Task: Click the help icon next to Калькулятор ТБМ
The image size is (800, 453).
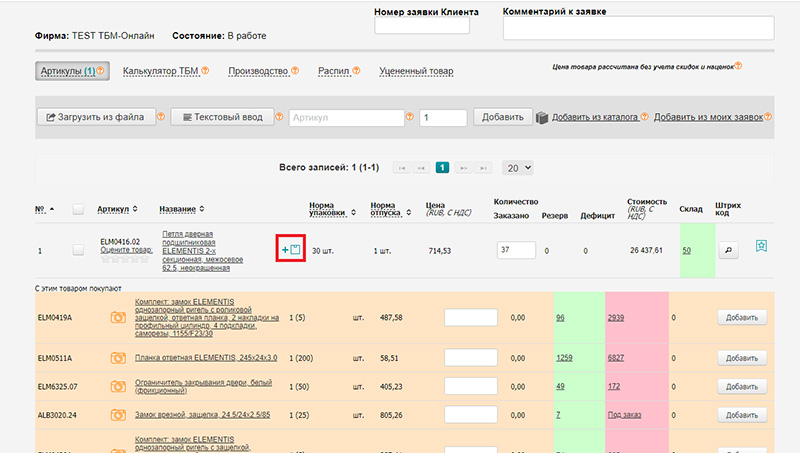Action: tap(205, 71)
